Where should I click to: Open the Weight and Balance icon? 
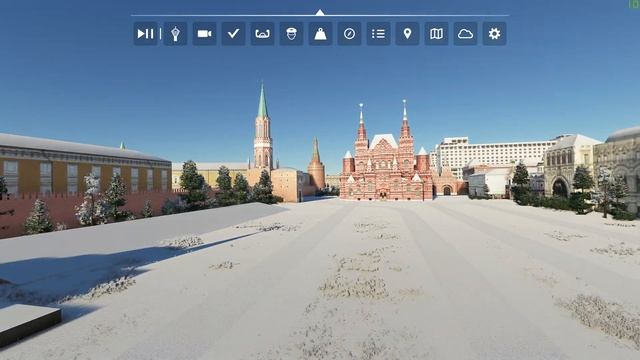coord(320,33)
